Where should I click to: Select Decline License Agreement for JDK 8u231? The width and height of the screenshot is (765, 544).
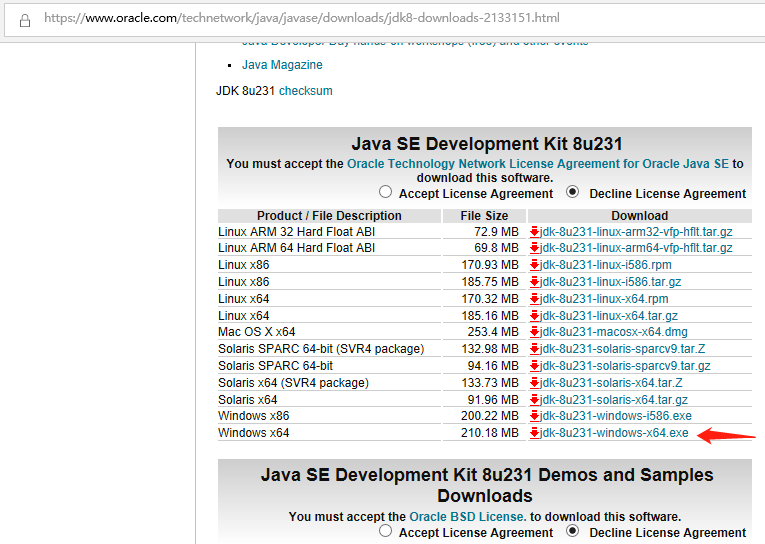573,192
